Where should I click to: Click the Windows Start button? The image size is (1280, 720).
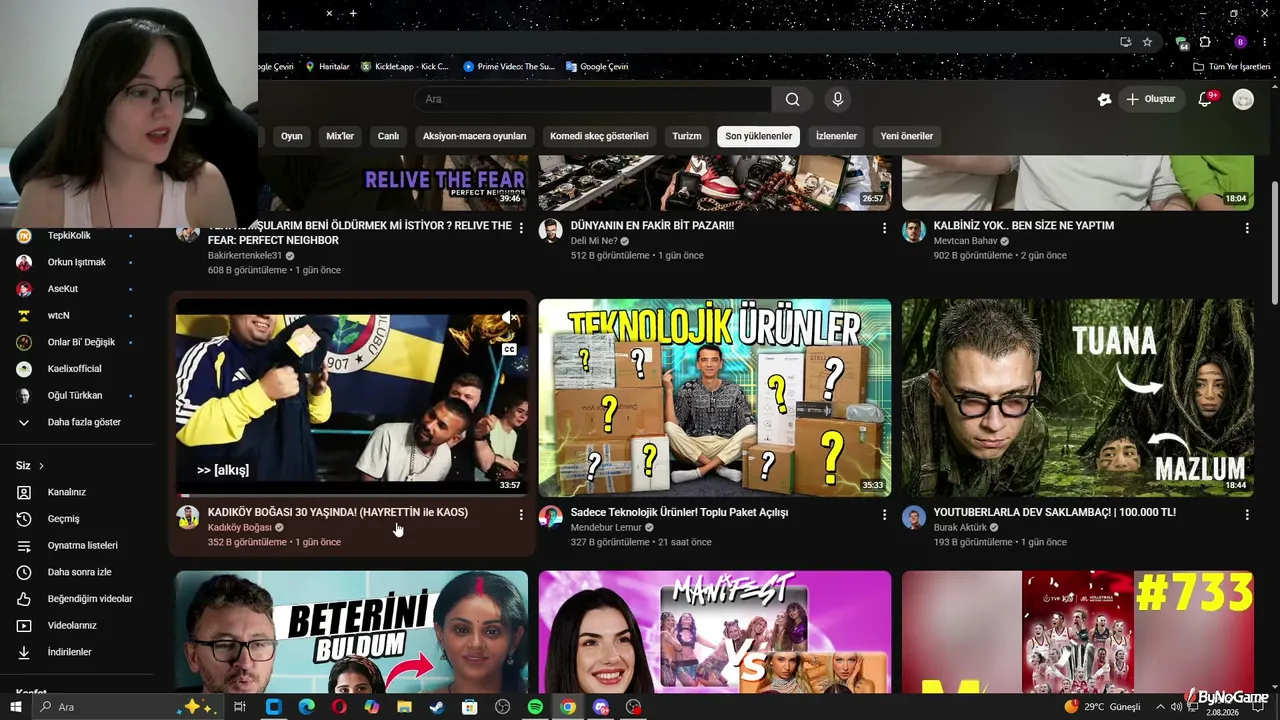coord(16,707)
